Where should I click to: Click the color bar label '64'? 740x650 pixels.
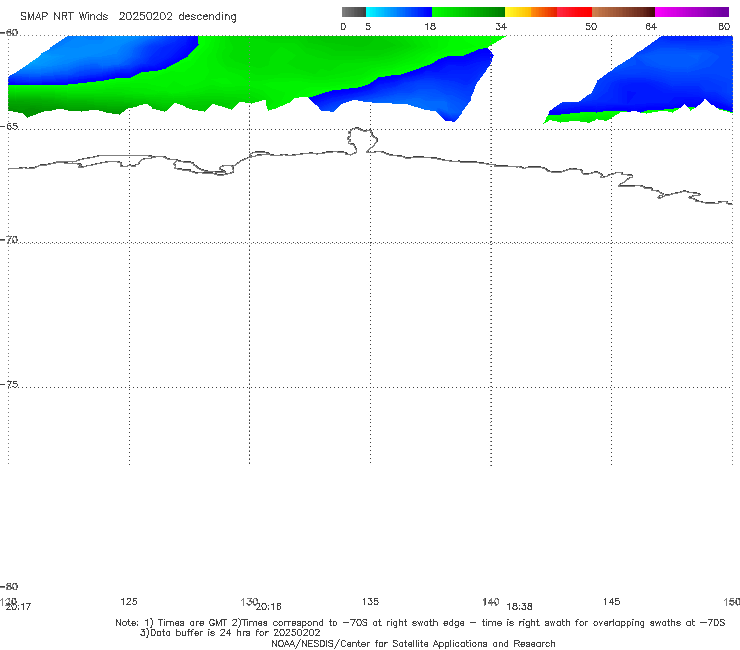tap(651, 27)
